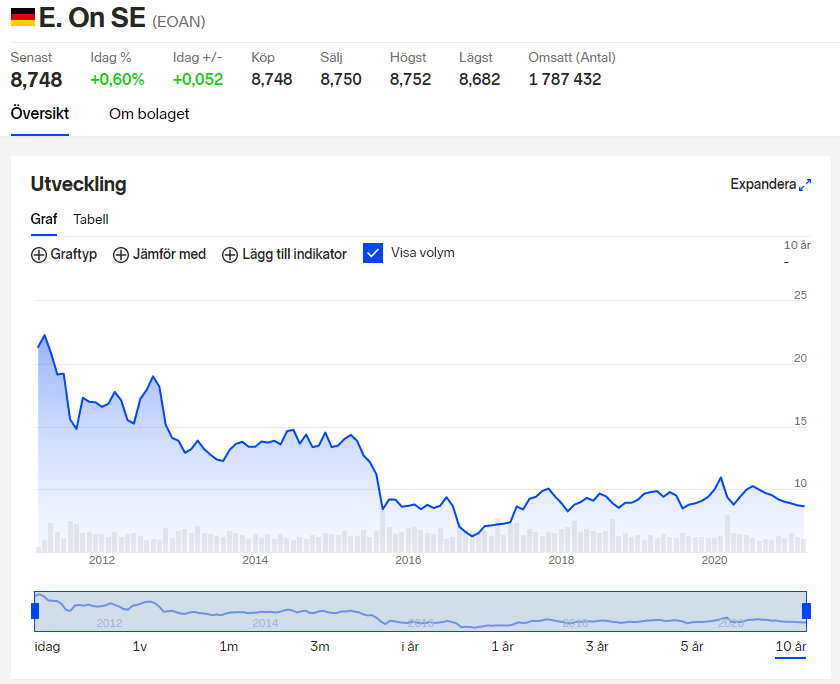Add indicator using Lägg till indikator plus icon
This screenshot has width=840, height=684.
click(231, 254)
